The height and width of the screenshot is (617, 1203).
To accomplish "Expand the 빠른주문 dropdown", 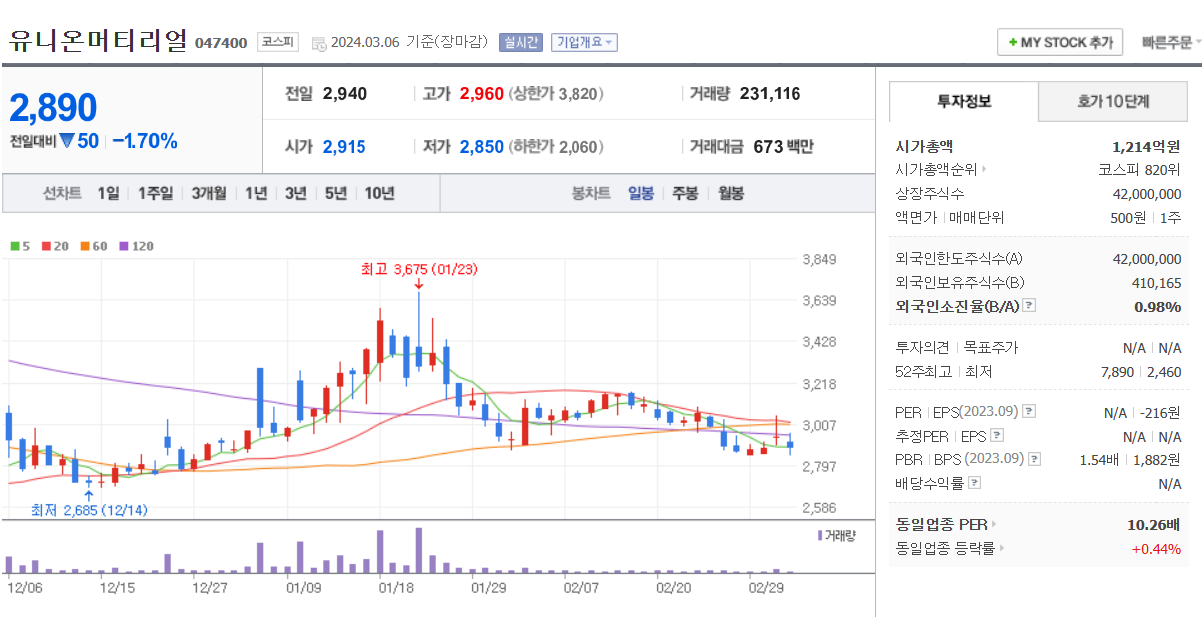I will pyautogui.click(x=1171, y=43).
